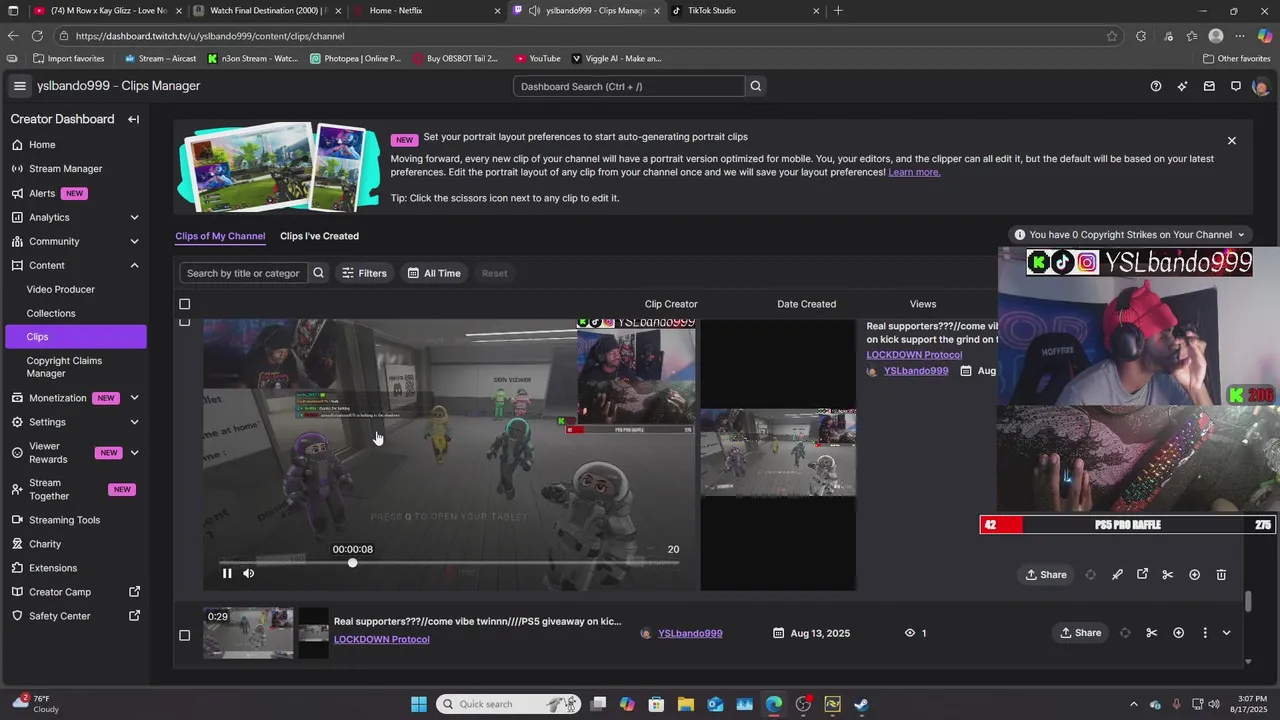Tick the select-all clips checkbox in the header
1280x720 pixels.
[184, 304]
